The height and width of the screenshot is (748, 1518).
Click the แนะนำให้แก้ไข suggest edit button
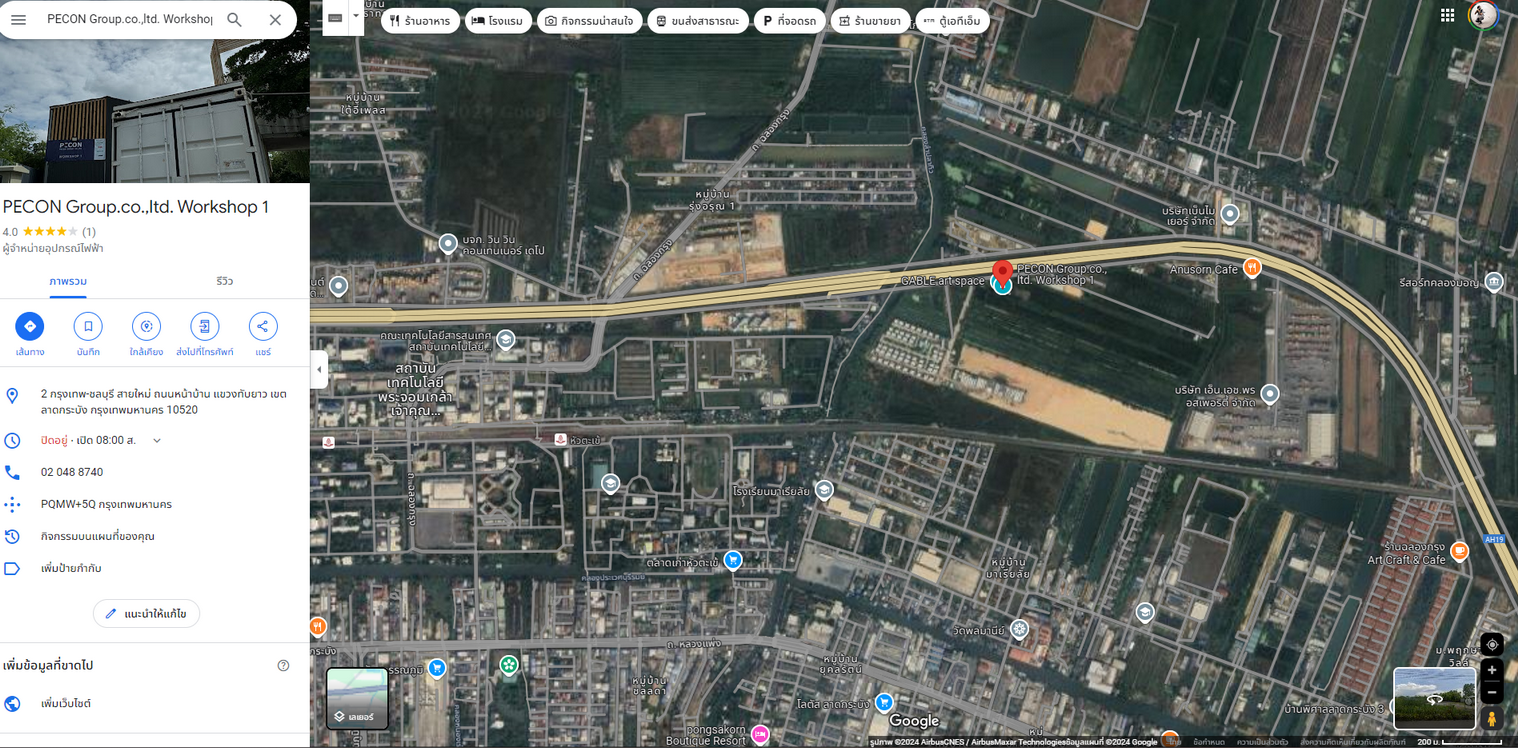click(x=146, y=613)
